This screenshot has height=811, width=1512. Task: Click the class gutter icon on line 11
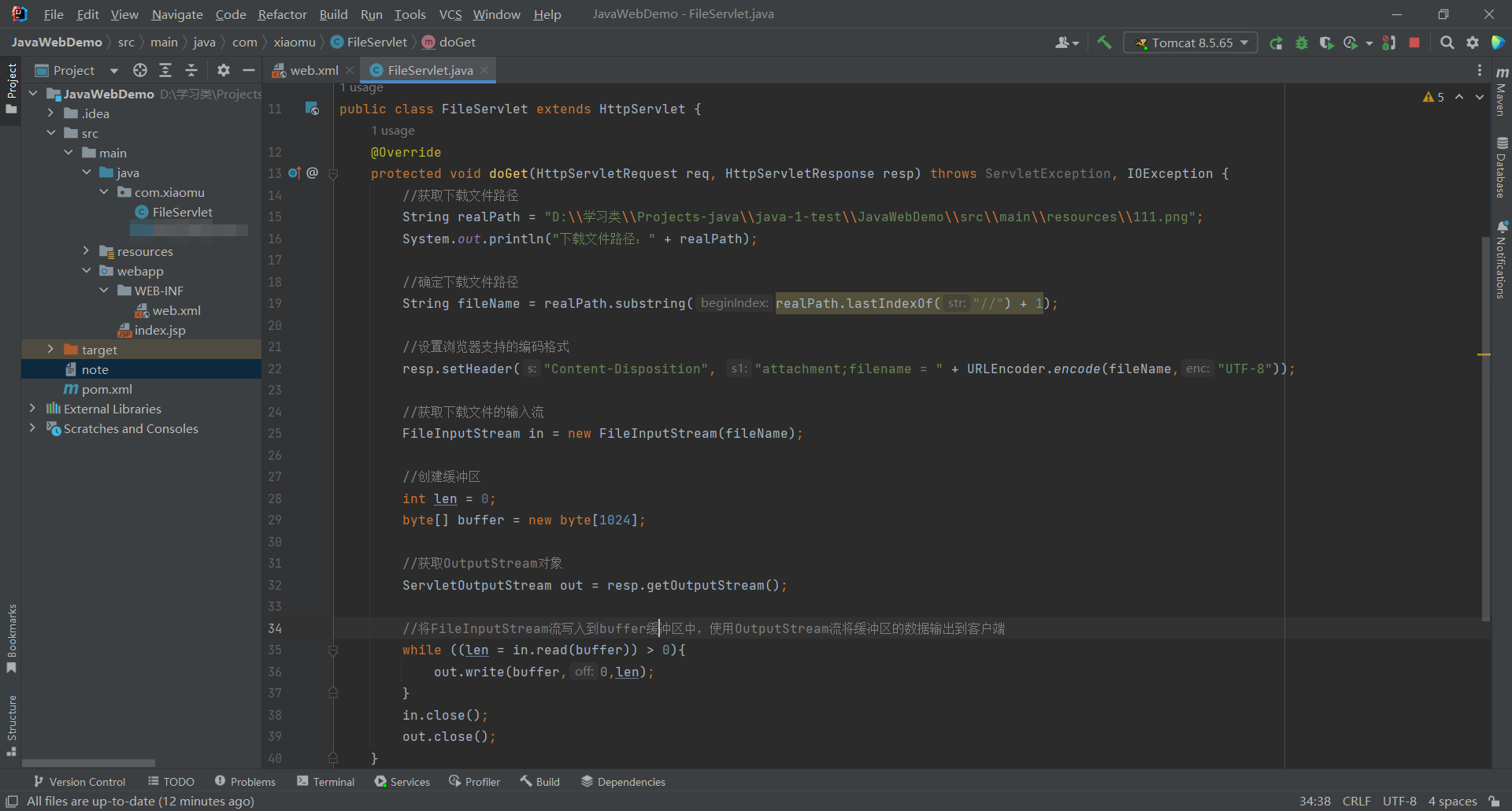312,109
